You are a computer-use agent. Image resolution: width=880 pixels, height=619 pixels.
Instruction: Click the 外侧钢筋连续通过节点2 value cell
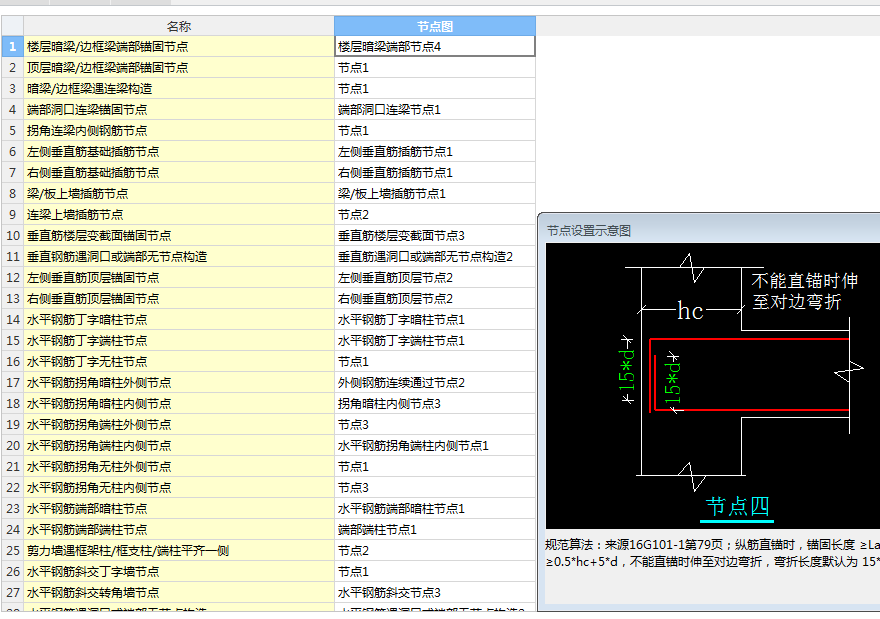coord(435,383)
